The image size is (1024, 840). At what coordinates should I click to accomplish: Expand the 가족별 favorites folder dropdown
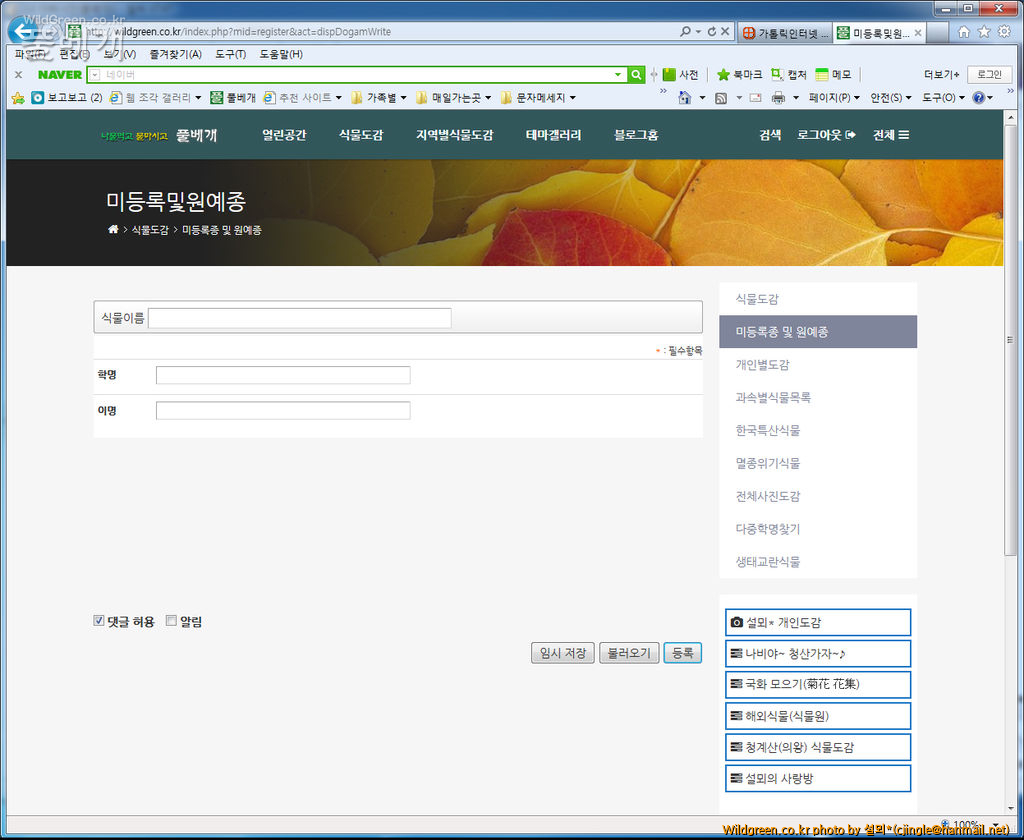click(x=379, y=98)
